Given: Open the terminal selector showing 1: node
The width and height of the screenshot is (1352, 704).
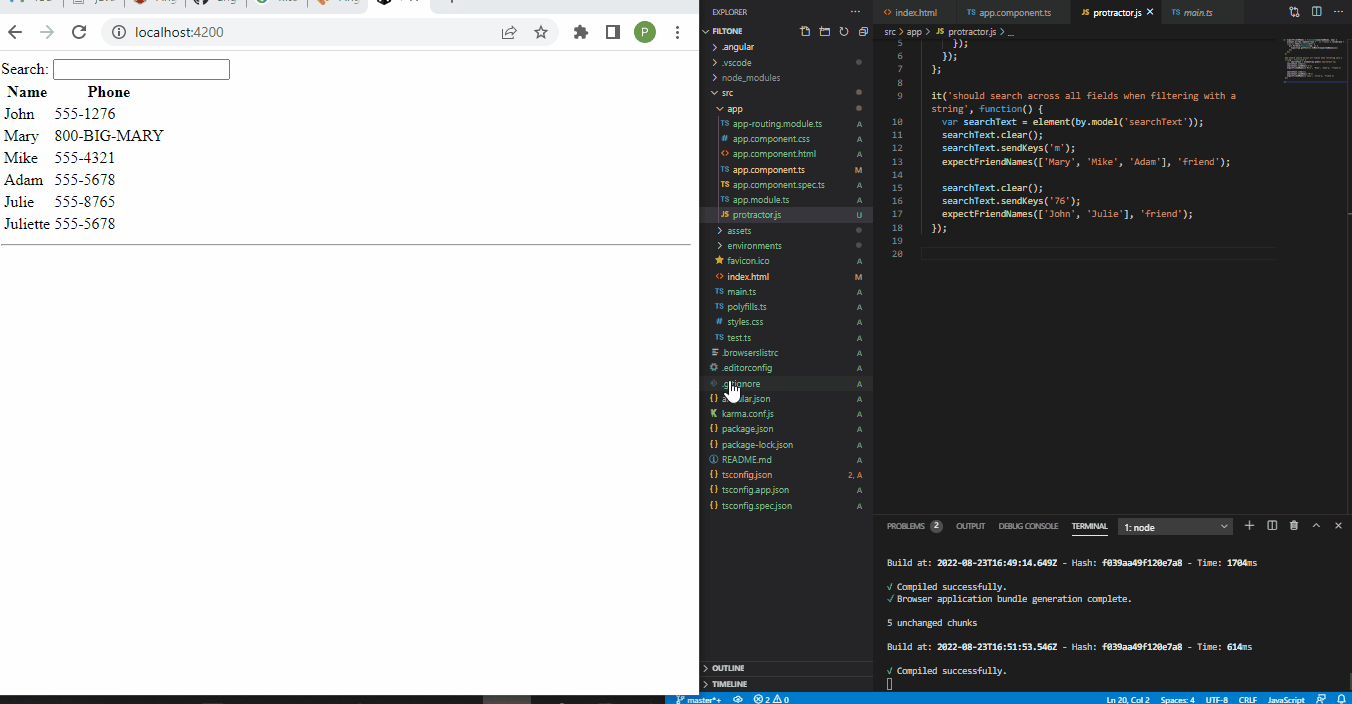Looking at the screenshot, I should pos(1175,525).
